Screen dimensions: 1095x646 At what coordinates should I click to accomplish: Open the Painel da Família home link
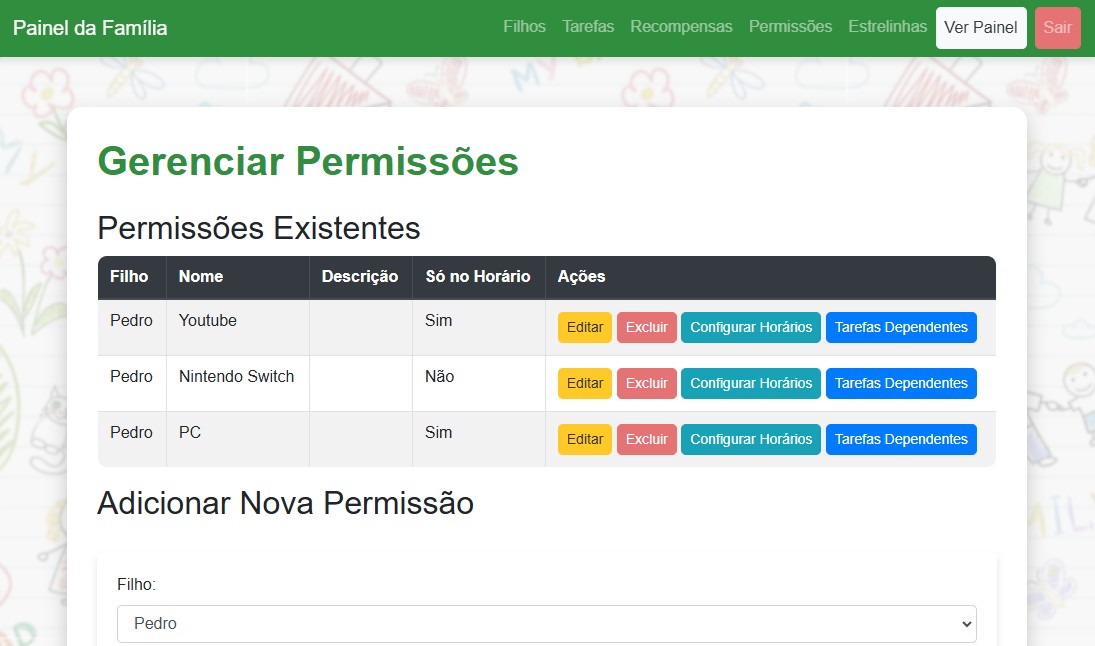click(90, 28)
